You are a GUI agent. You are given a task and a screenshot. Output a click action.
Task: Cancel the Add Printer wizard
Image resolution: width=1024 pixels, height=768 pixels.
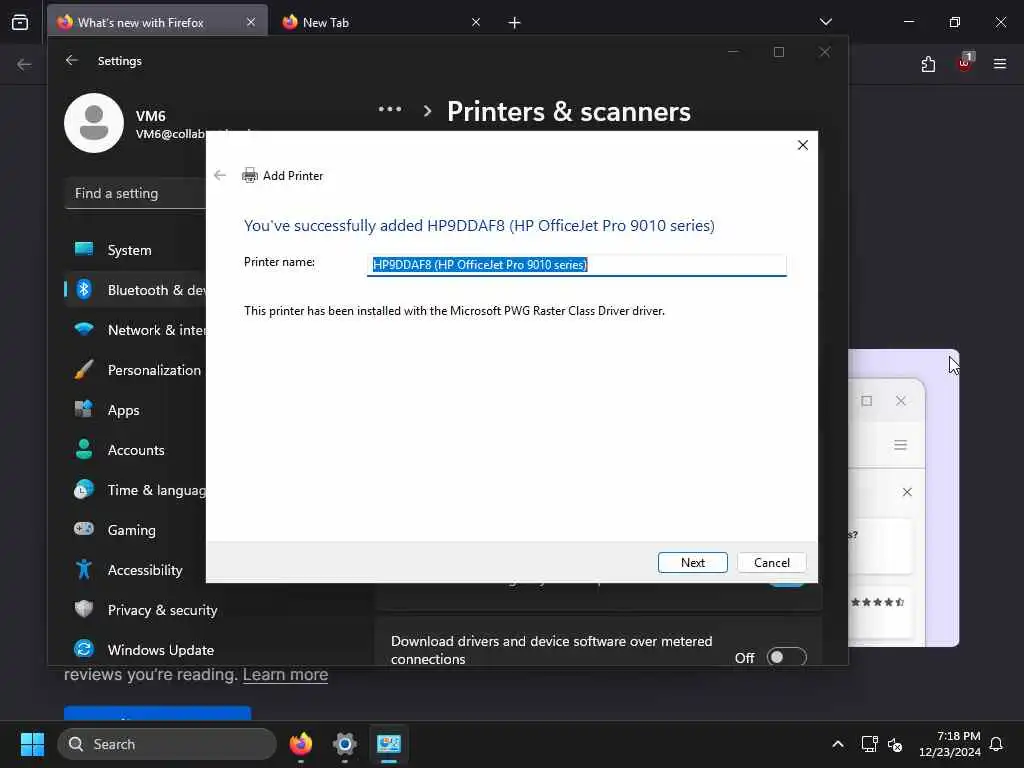click(x=771, y=562)
